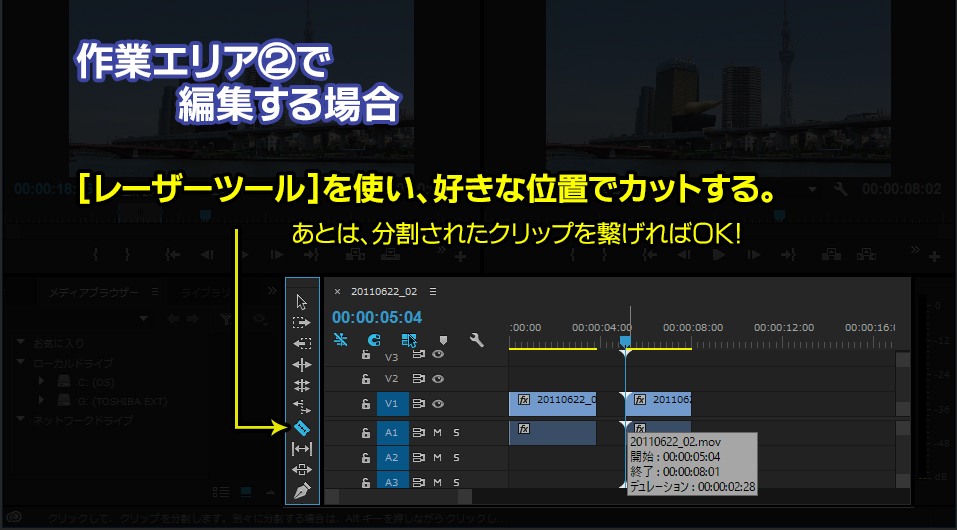Play in Program Monitor
957x530 pixels.
coord(719,255)
